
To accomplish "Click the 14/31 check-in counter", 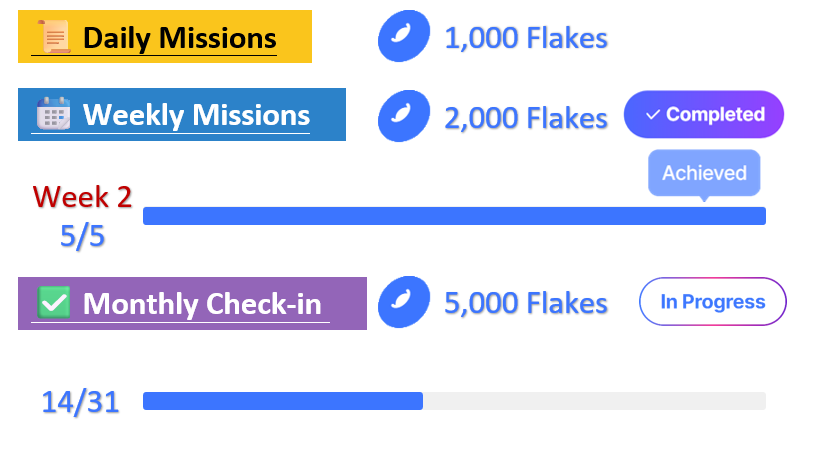I will point(80,402).
